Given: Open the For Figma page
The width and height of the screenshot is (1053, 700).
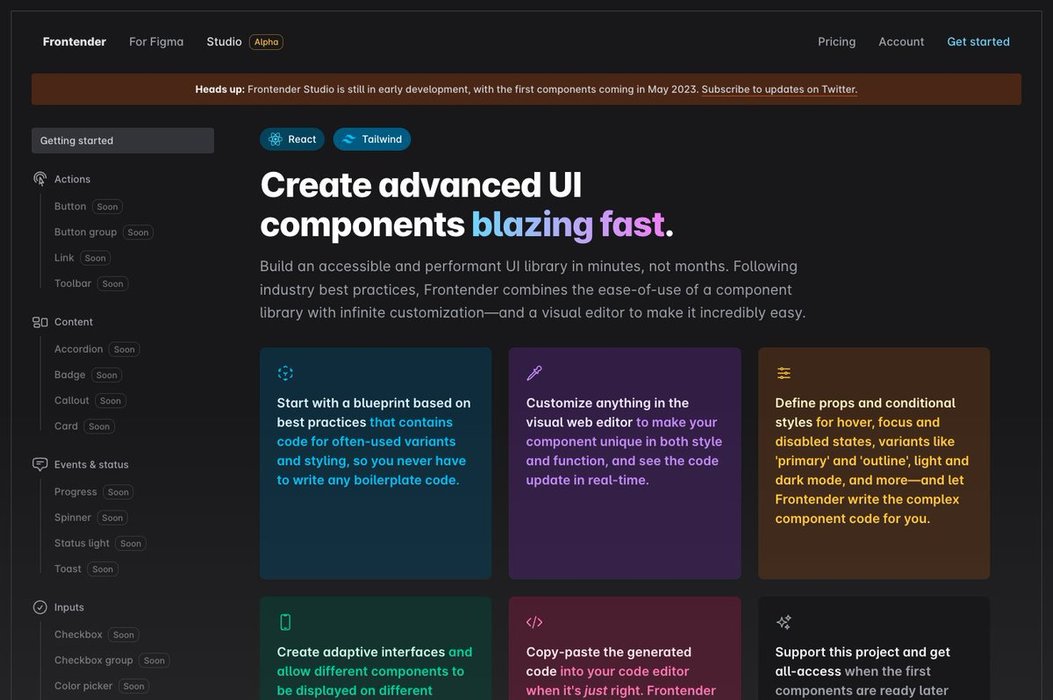Looking at the screenshot, I should point(156,42).
